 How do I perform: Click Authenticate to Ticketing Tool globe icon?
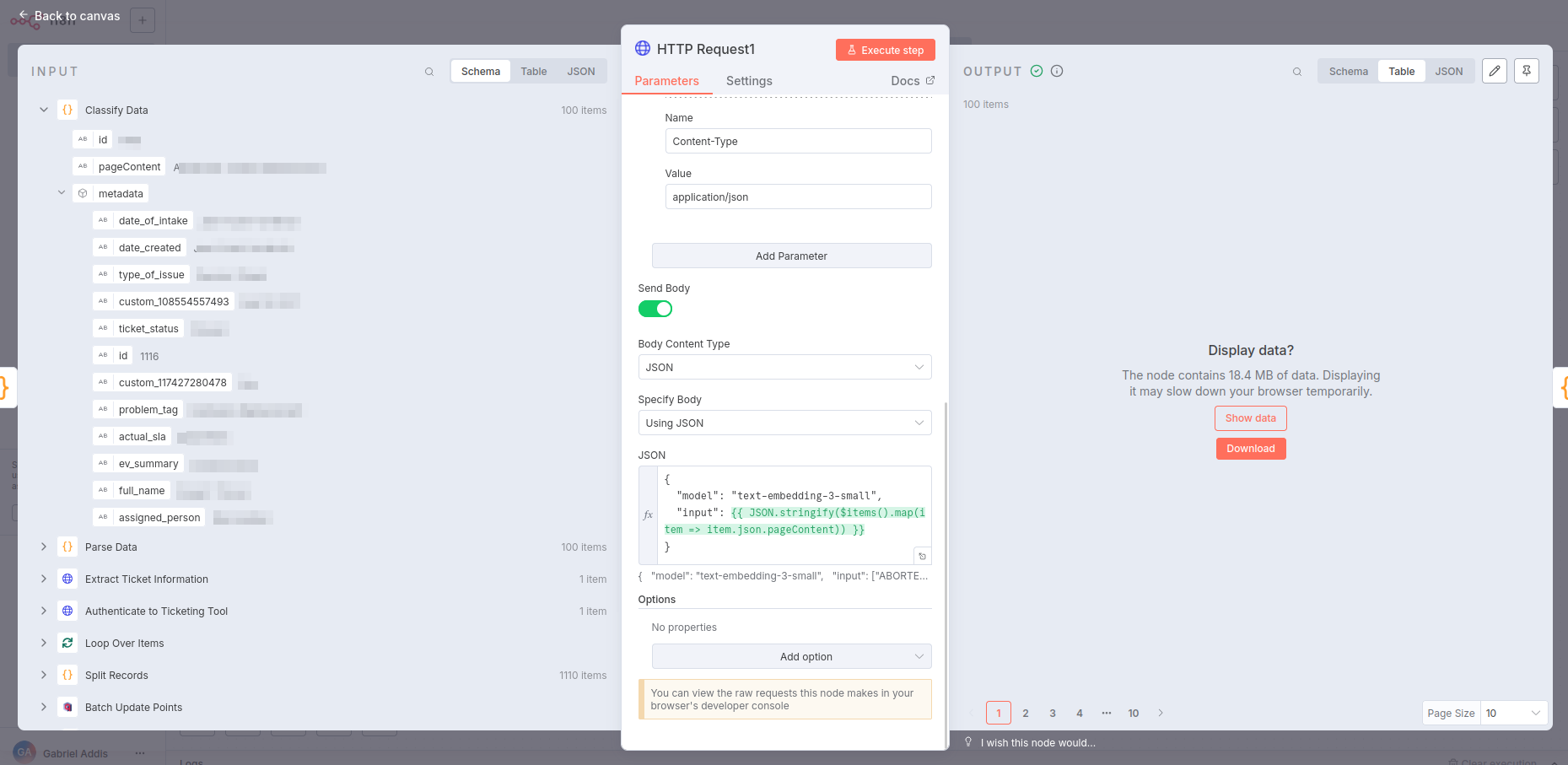coord(67,611)
